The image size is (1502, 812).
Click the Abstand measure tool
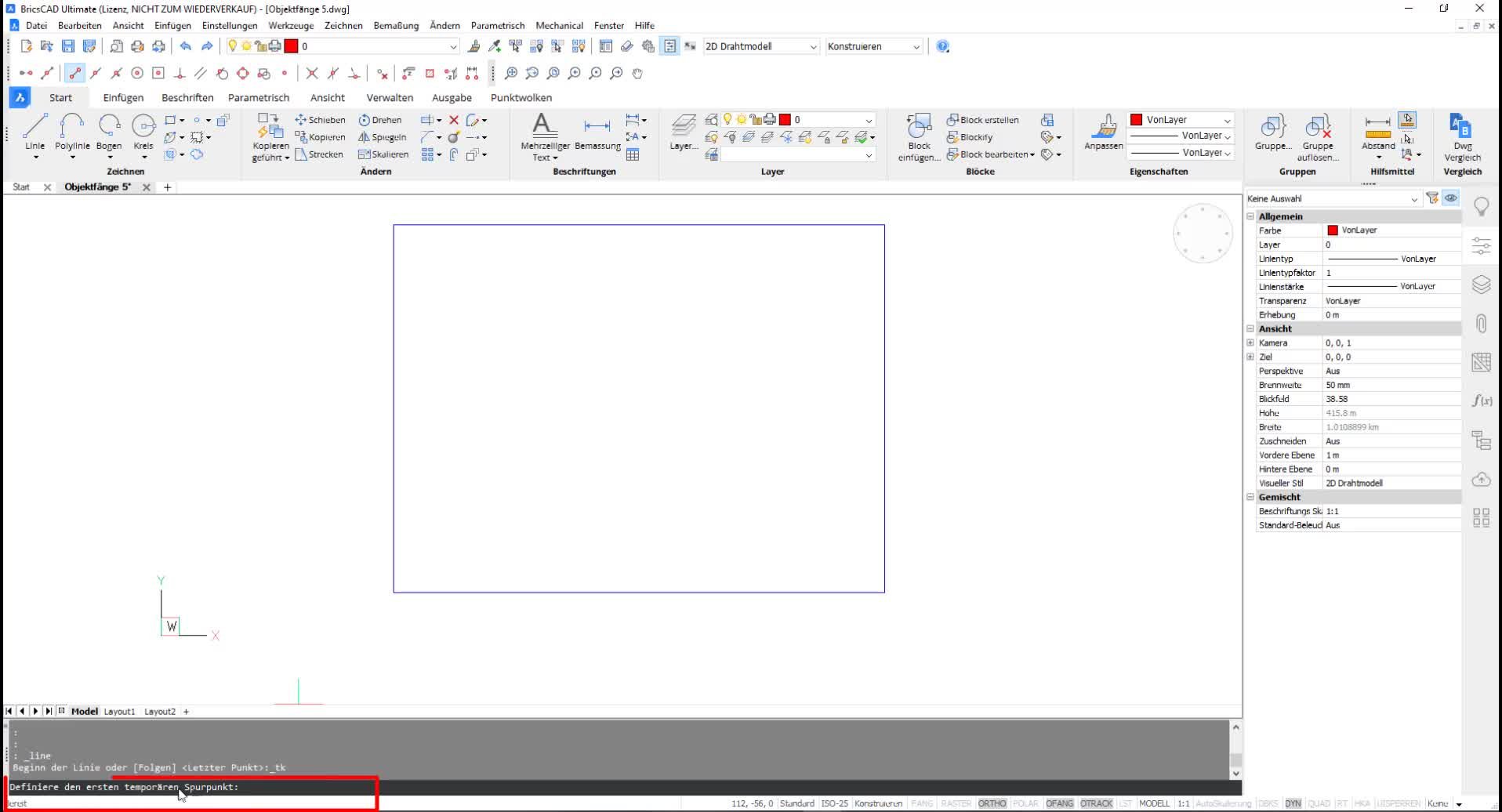pyautogui.click(x=1378, y=132)
